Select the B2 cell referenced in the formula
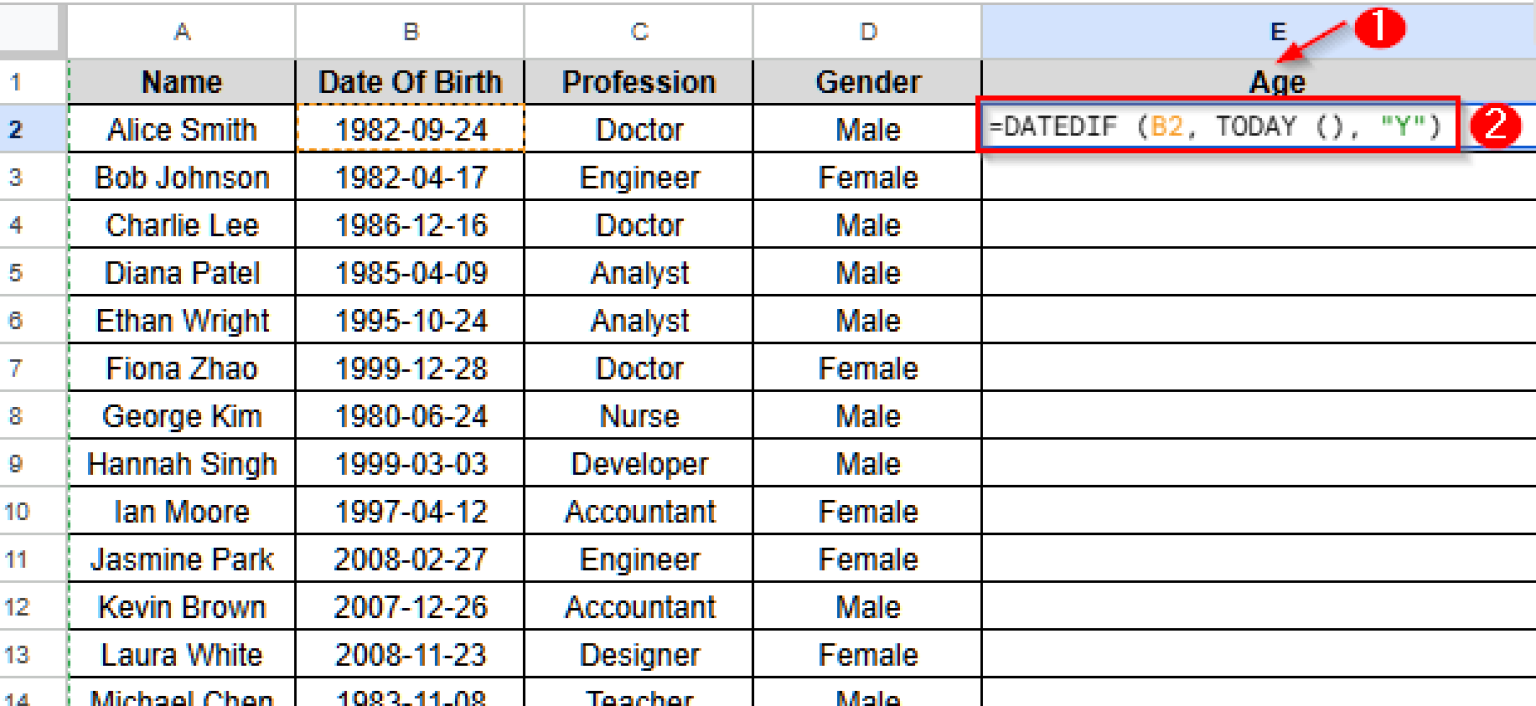 click(x=410, y=129)
